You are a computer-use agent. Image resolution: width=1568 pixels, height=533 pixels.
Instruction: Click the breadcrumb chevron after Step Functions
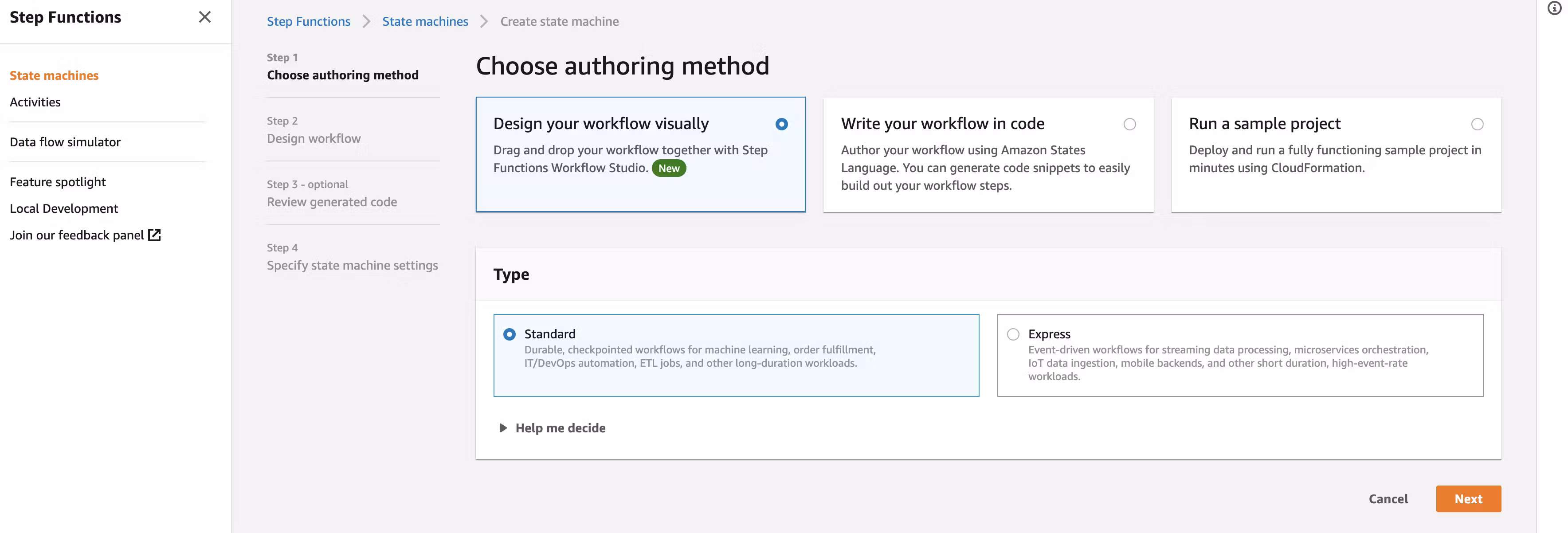point(366,22)
